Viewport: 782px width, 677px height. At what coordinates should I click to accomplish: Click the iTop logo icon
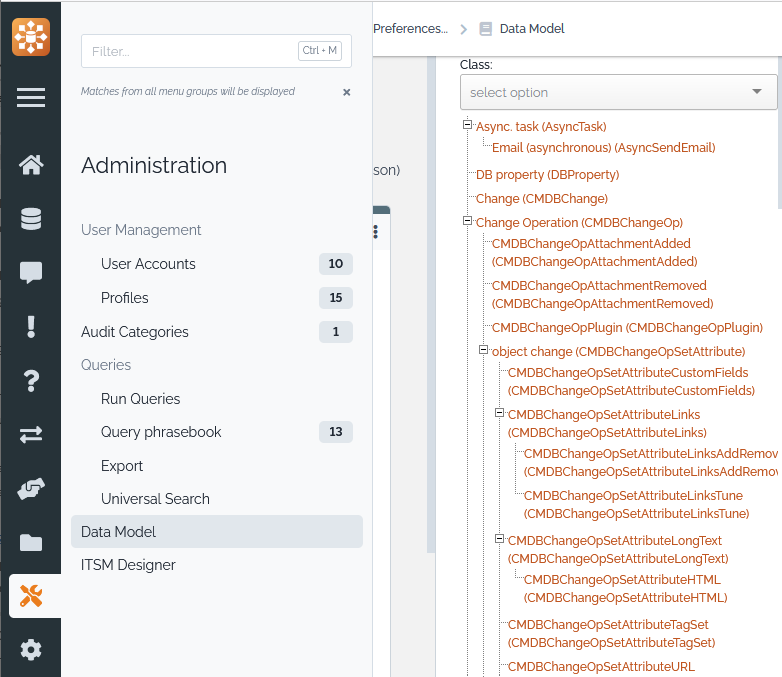click(x=30, y=37)
